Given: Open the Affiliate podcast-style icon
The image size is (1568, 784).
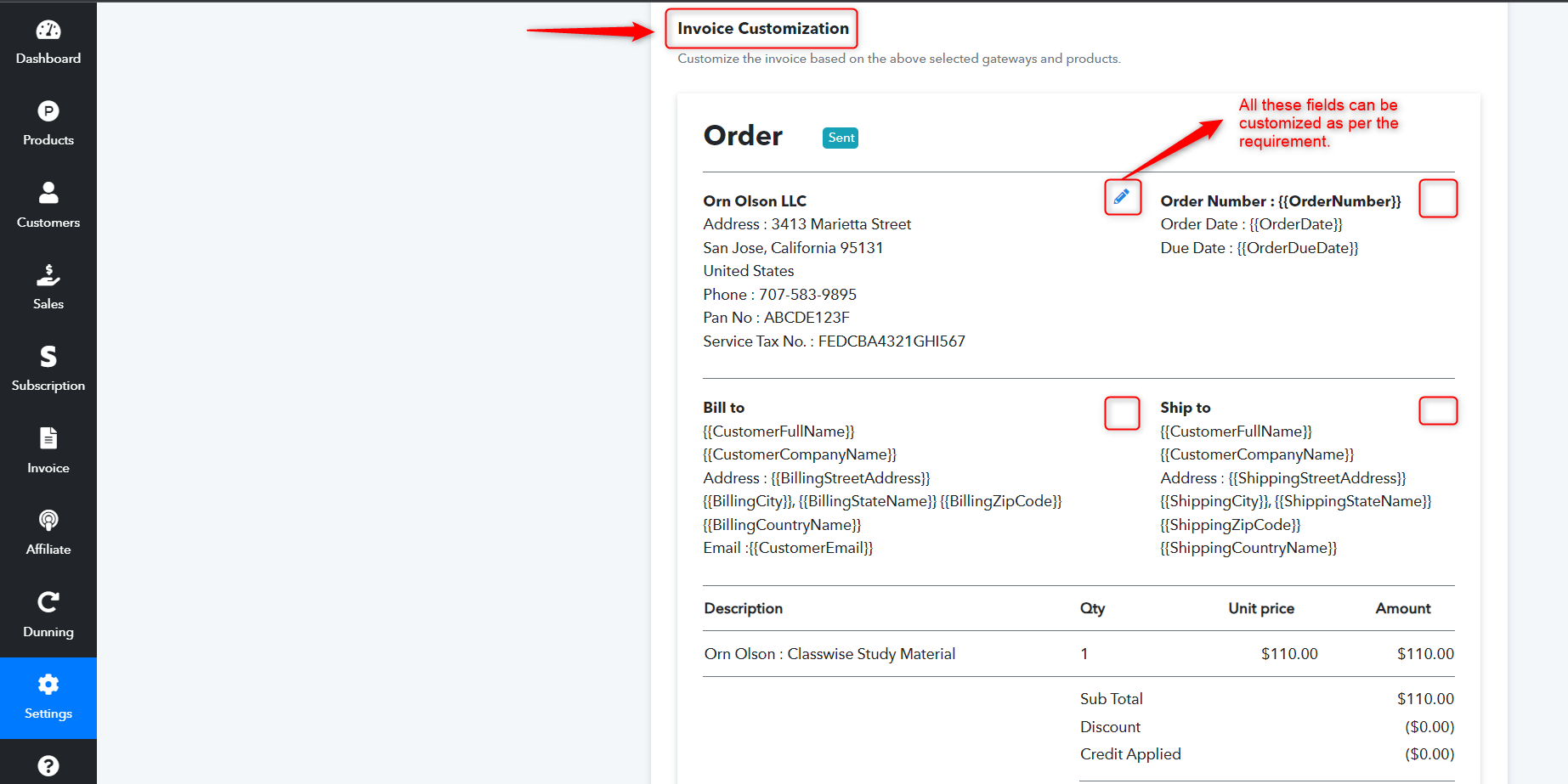Looking at the screenshot, I should tap(48, 520).
